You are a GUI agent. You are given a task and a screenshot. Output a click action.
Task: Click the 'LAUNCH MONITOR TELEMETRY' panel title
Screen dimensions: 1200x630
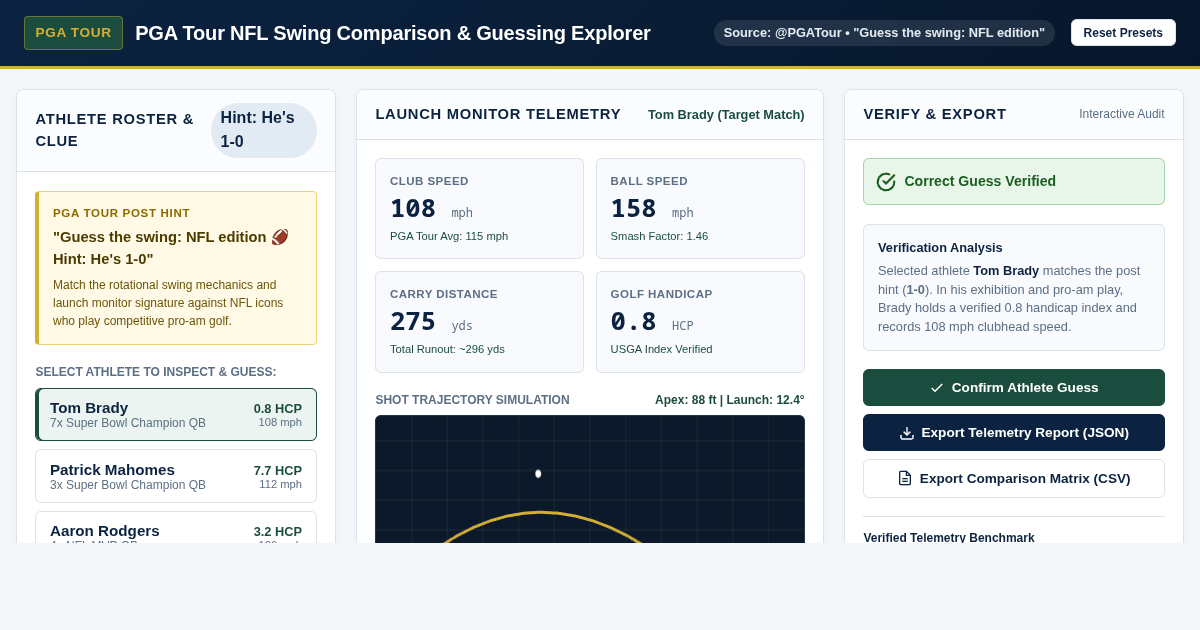pyautogui.click(x=498, y=114)
